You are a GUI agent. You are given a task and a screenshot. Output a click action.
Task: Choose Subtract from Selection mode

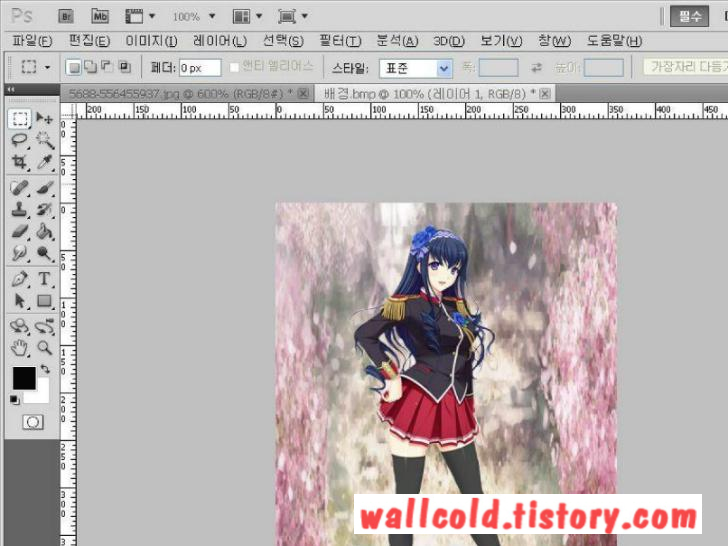(x=107, y=67)
